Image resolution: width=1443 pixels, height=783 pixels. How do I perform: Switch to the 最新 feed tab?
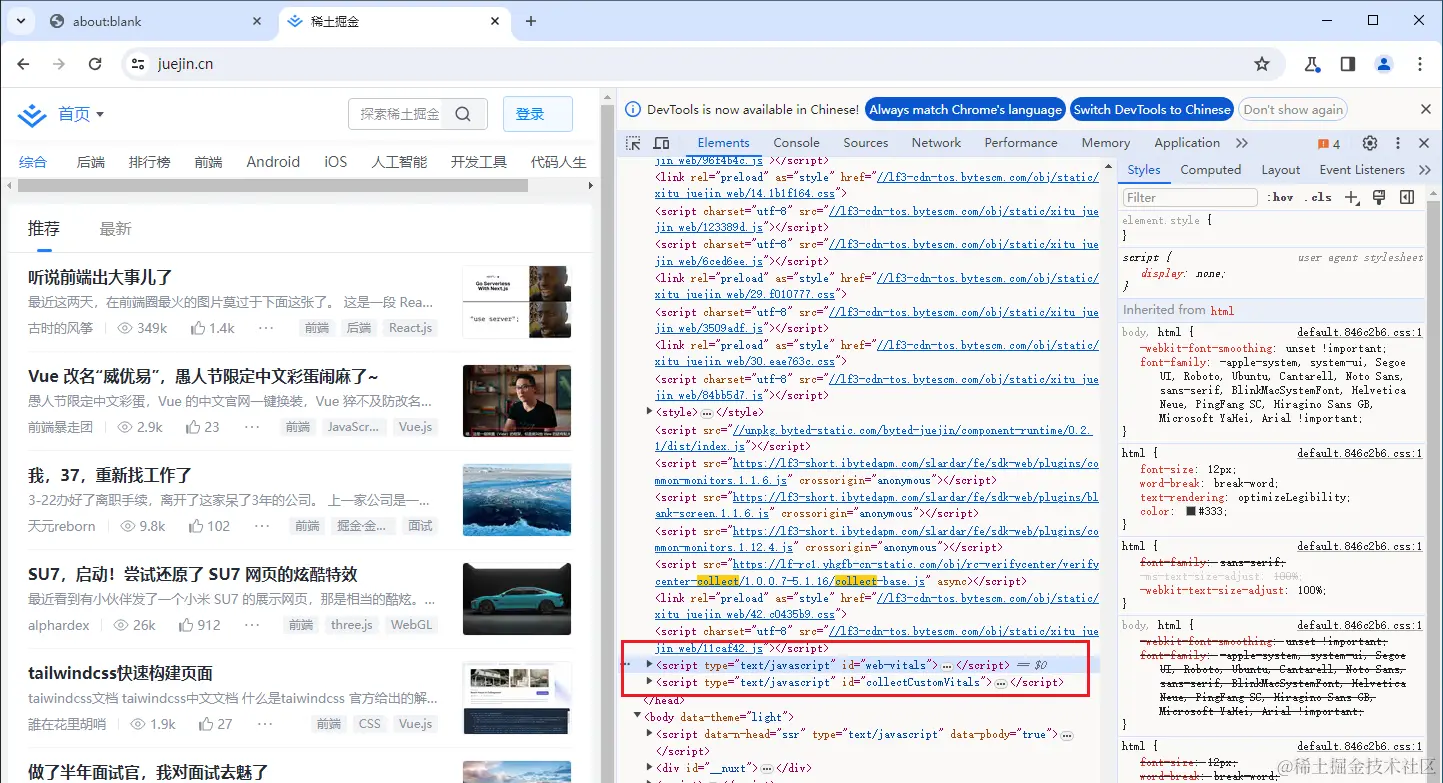(x=115, y=229)
